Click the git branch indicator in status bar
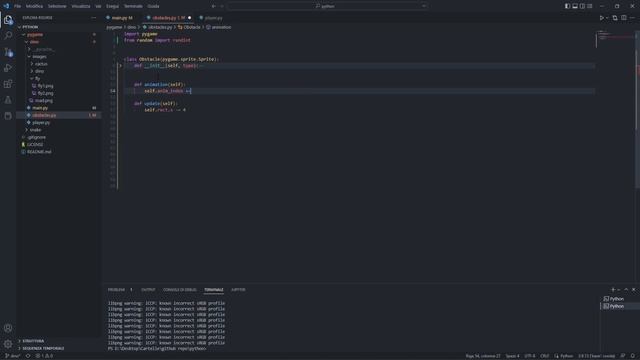The width and height of the screenshot is (640, 360). coord(13,356)
